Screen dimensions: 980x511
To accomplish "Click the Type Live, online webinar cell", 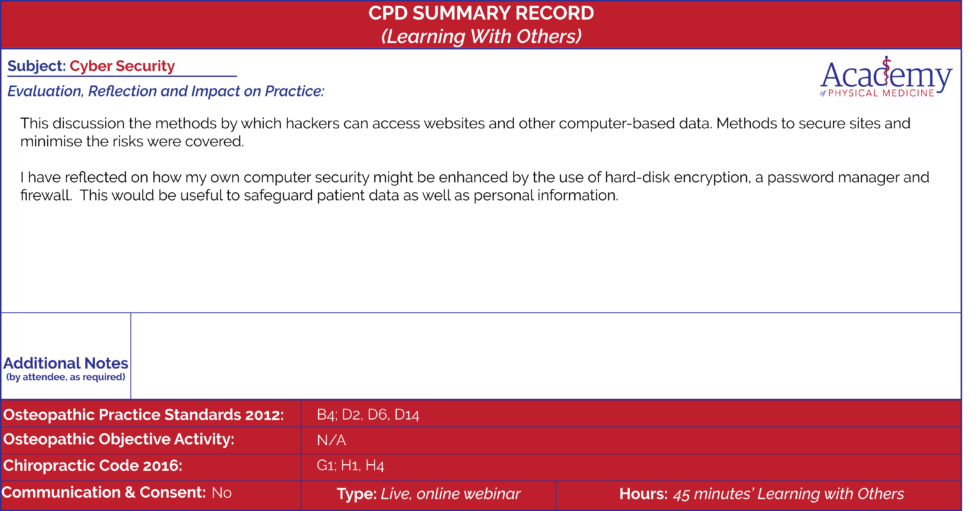I will pos(429,494).
